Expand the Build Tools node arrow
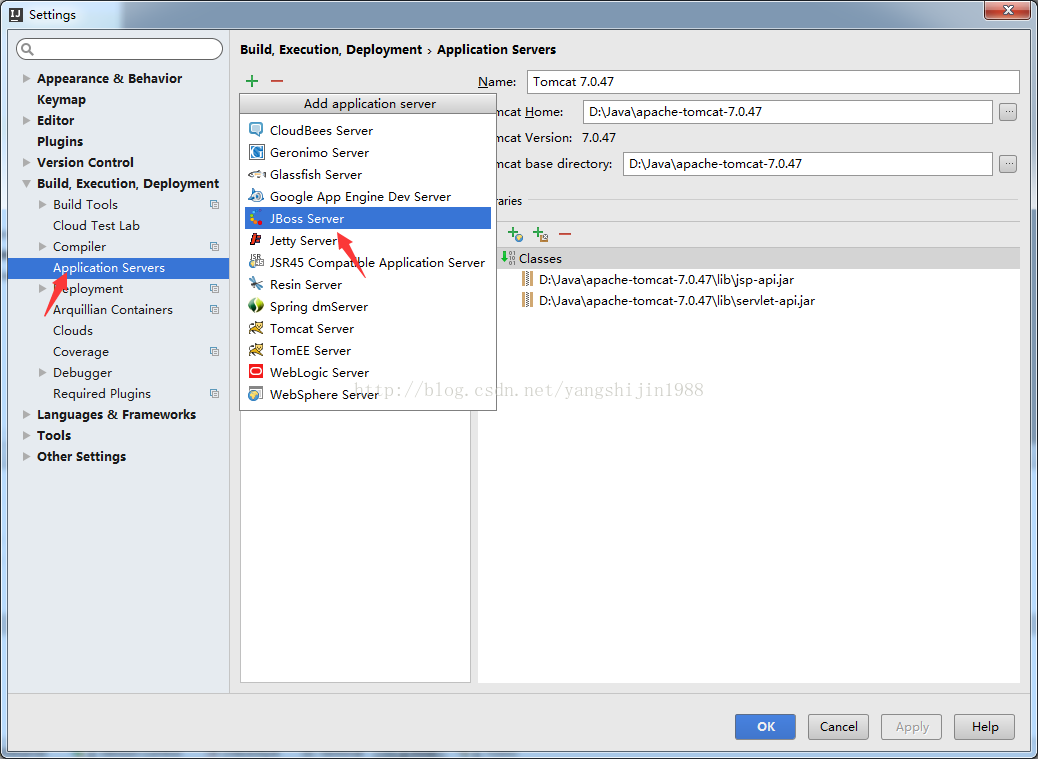Screen dimensions: 1038x759 pos(42,204)
